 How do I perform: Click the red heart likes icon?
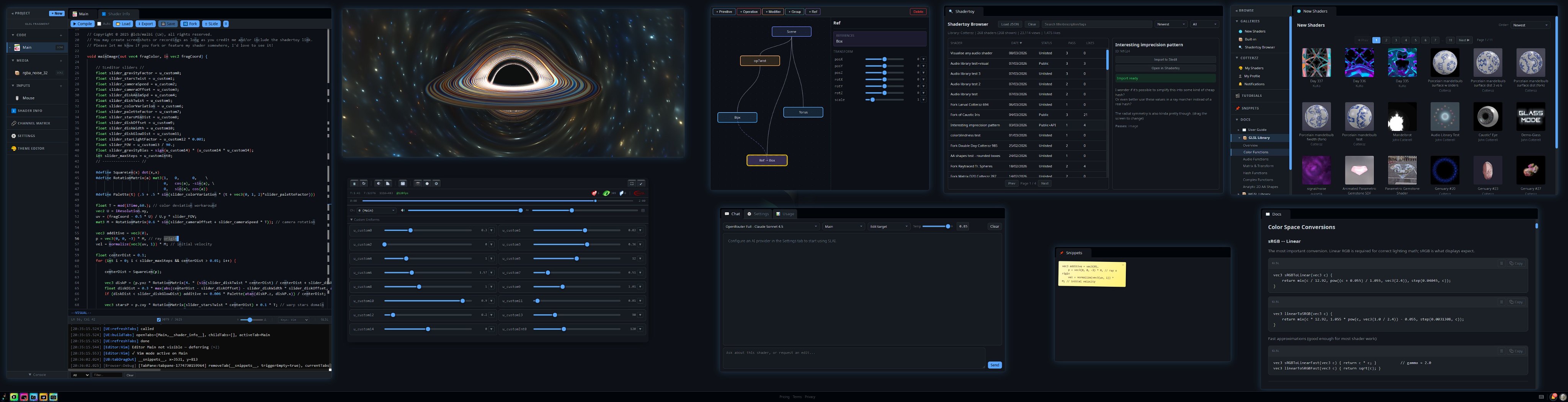click(x=595, y=193)
